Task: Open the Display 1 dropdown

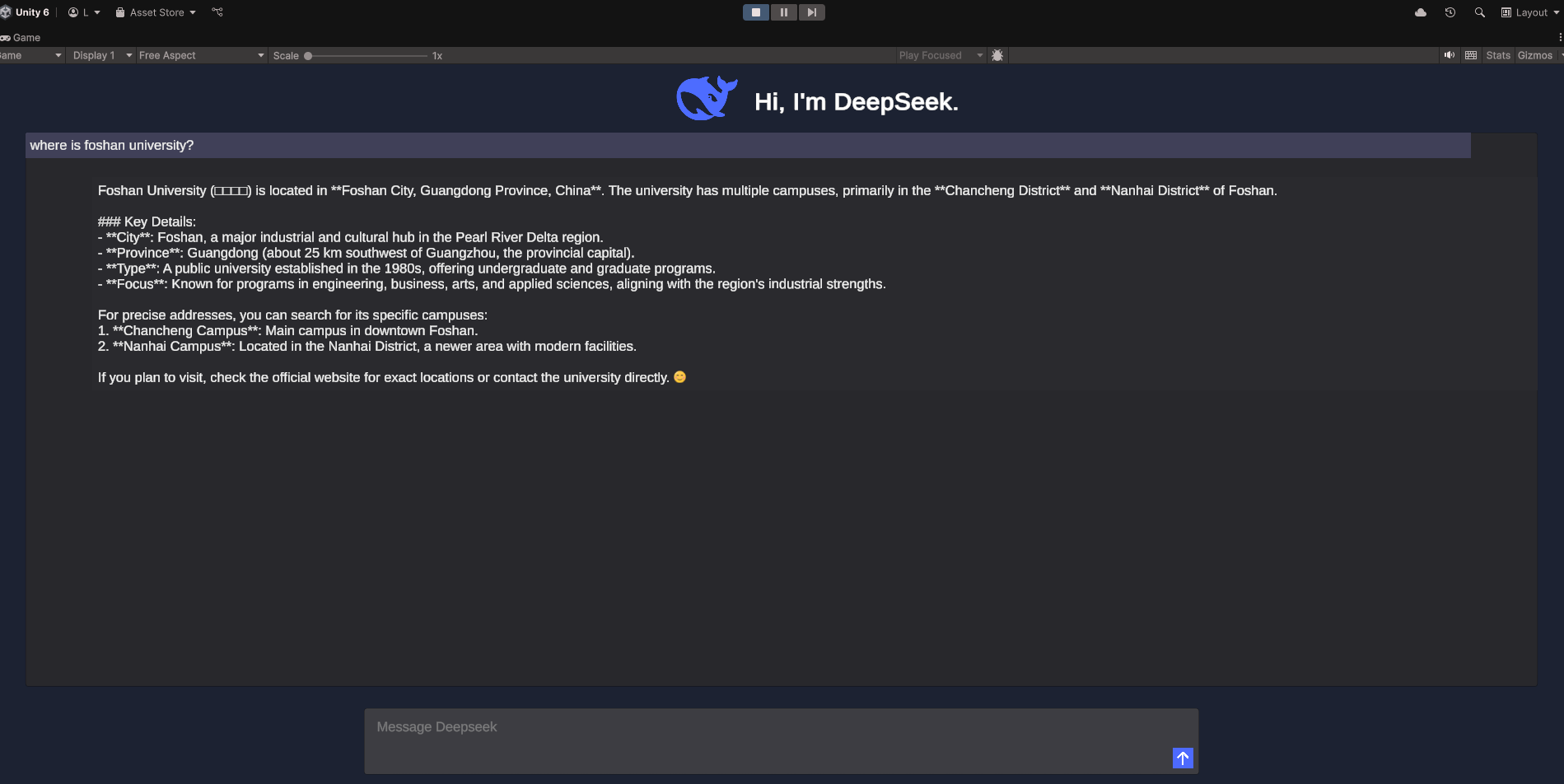Action: [x=101, y=55]
